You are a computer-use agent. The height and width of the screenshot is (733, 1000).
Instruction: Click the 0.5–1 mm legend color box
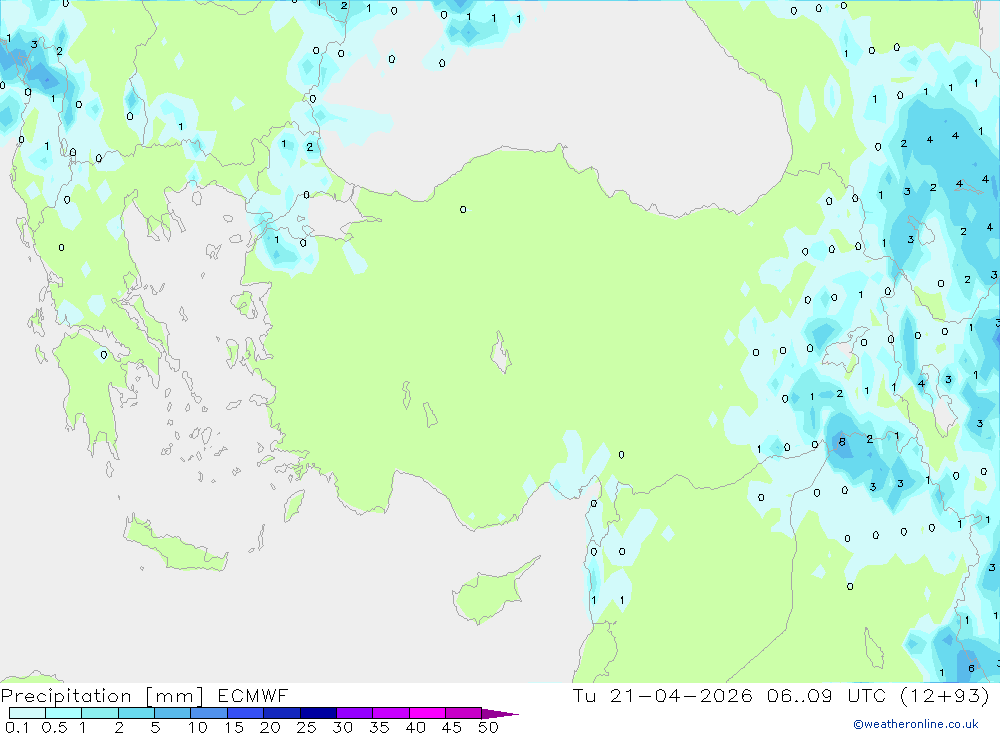63,713
